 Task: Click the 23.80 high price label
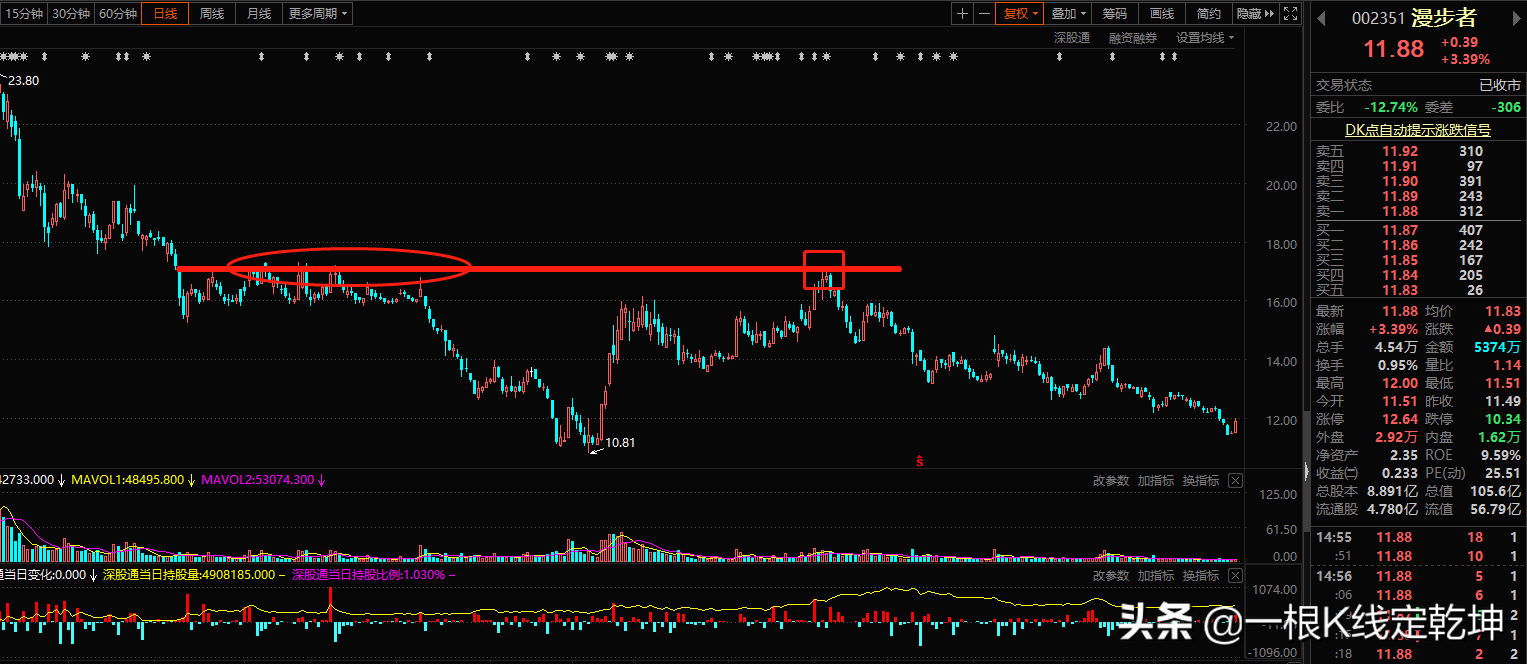coord(23,81)
